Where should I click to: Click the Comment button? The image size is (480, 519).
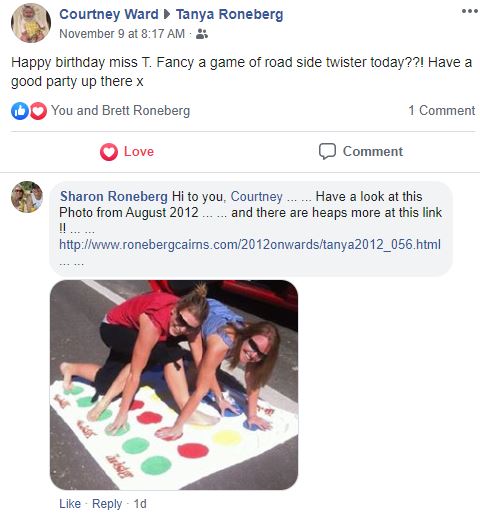pyautogui.click(x=361, y=151)
